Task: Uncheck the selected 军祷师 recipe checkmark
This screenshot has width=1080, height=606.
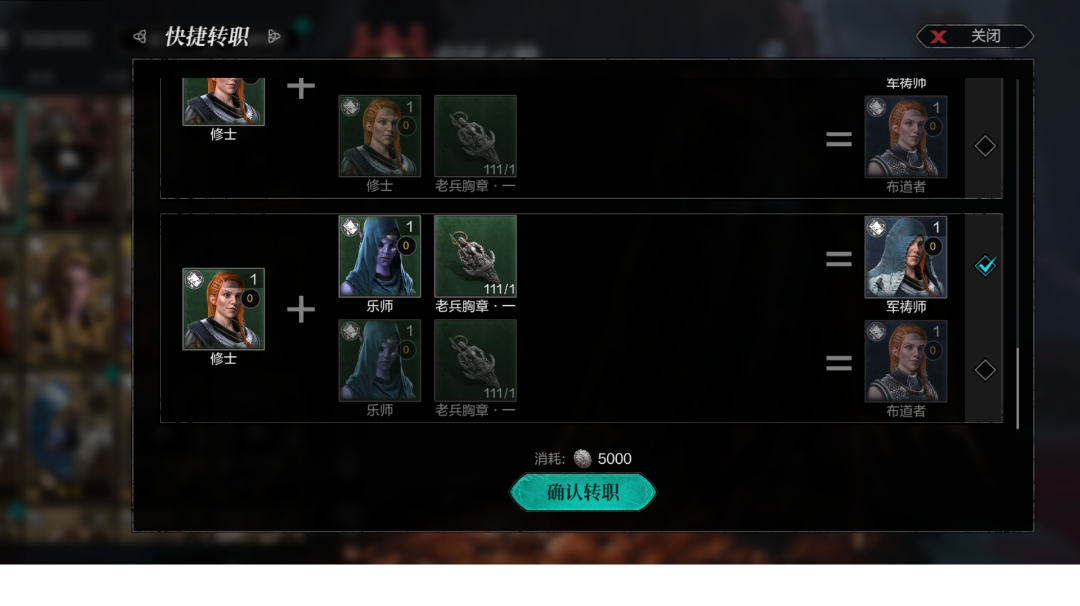Action: (x=985, y=265)
